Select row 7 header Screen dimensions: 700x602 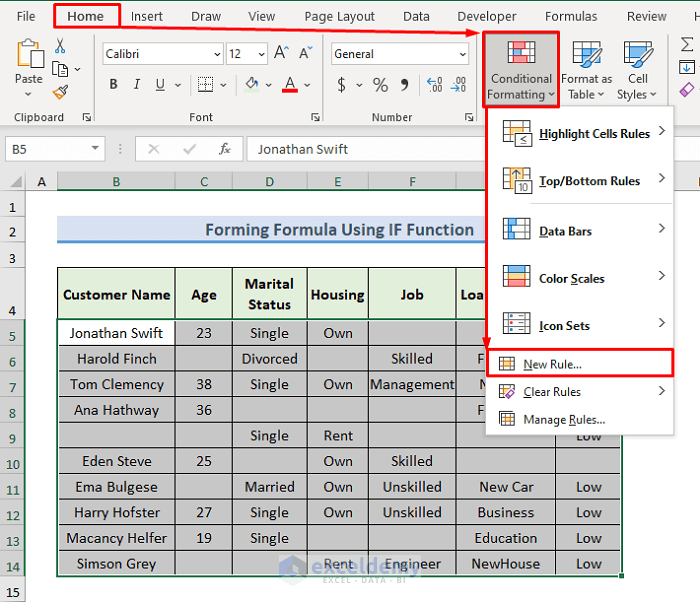point(12,387)
